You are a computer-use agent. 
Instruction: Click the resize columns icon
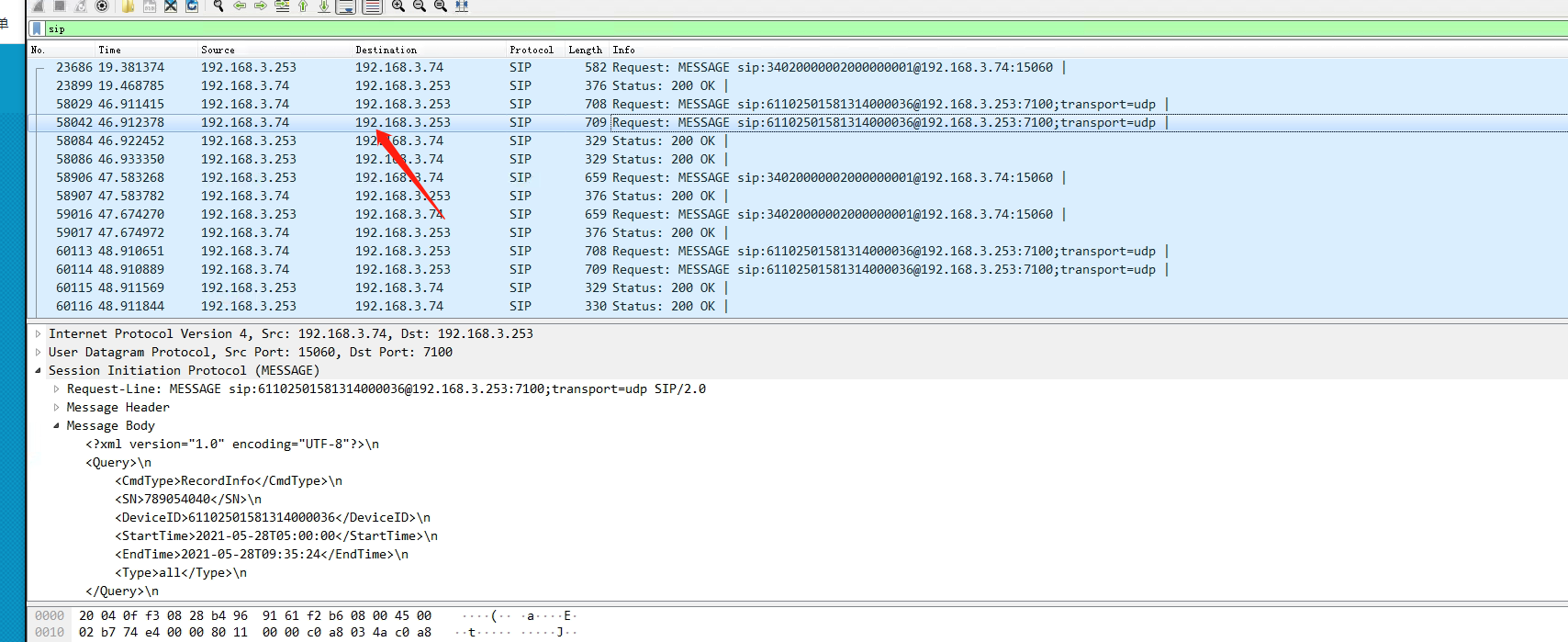[462, 6]
